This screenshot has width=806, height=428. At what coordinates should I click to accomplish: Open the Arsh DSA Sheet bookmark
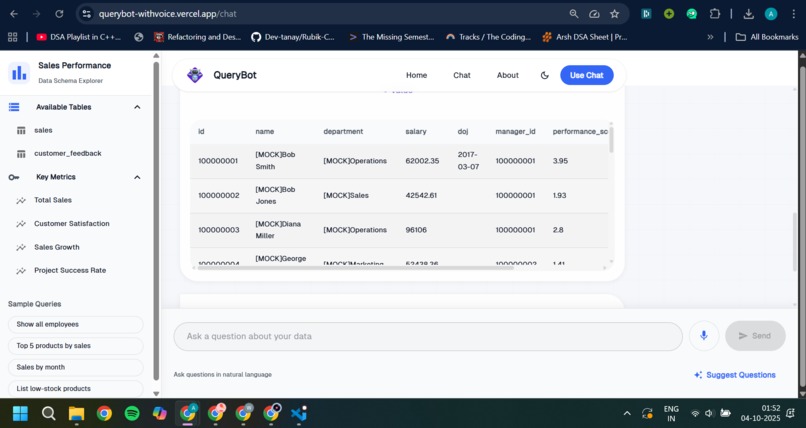tap(585, 37)
